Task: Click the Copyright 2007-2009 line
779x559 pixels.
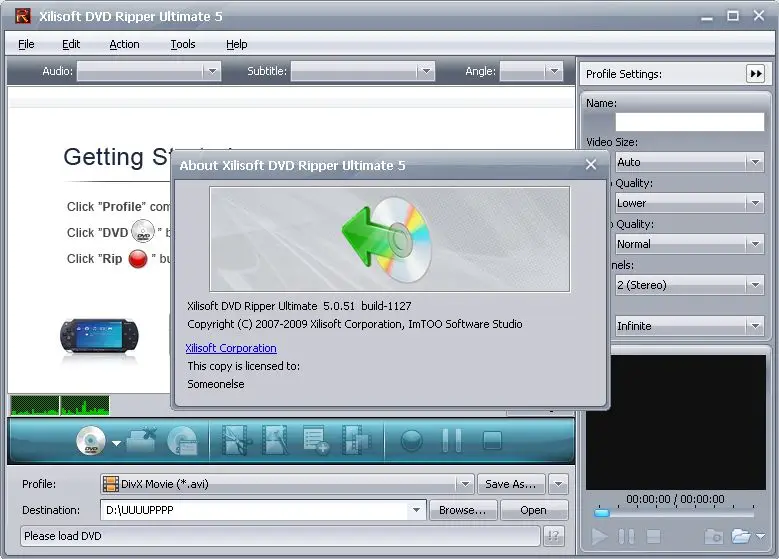Action: [355, 324]
